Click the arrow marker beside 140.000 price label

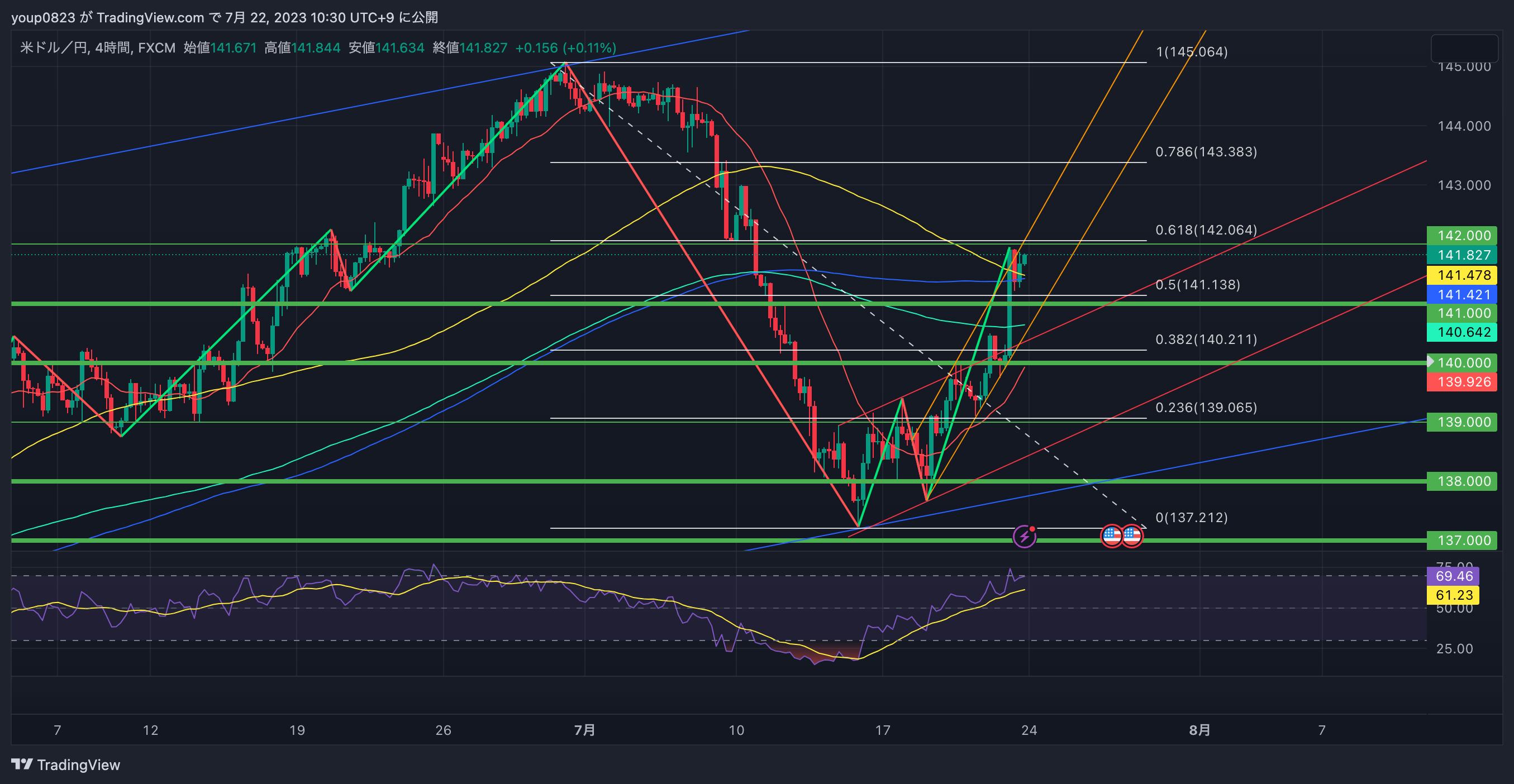(1431, 362)
